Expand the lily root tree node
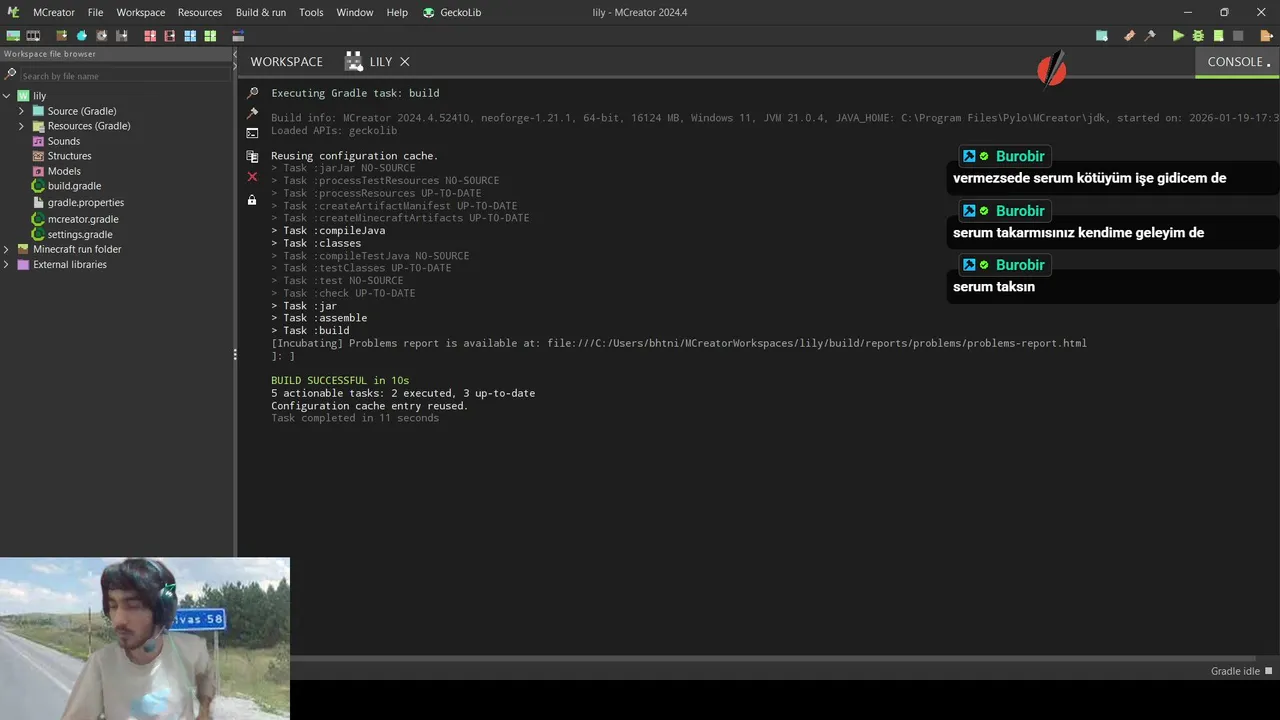The height and width of the screenshot is (720, 1280). [7, 96]
